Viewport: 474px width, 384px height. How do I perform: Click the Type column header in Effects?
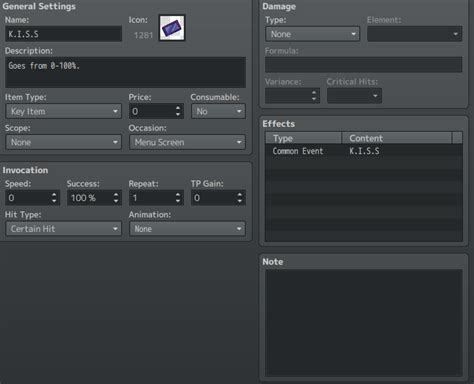pyautogui.click(x=303, y=138)
